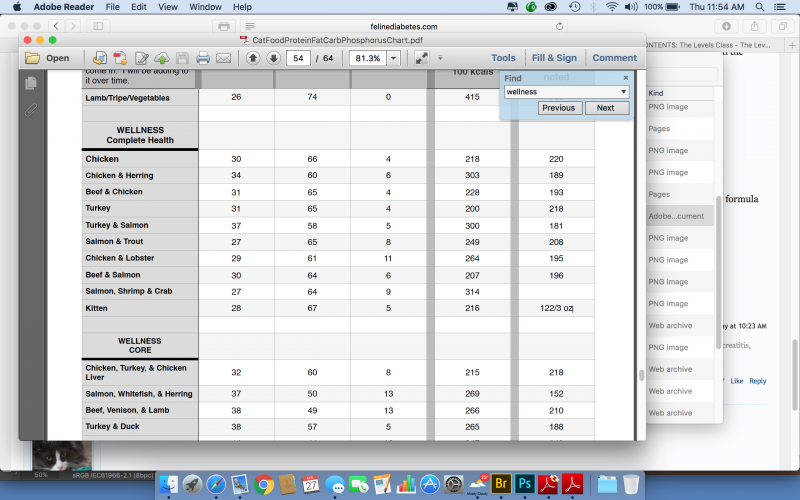Click the Wi-Fi status icon
800x500 pixels.
point(611,7)
